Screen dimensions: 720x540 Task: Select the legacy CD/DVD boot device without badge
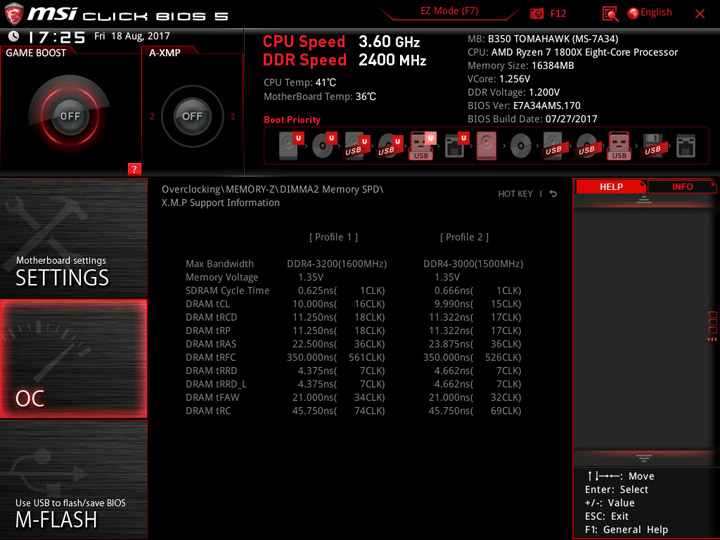coord(520,146)
